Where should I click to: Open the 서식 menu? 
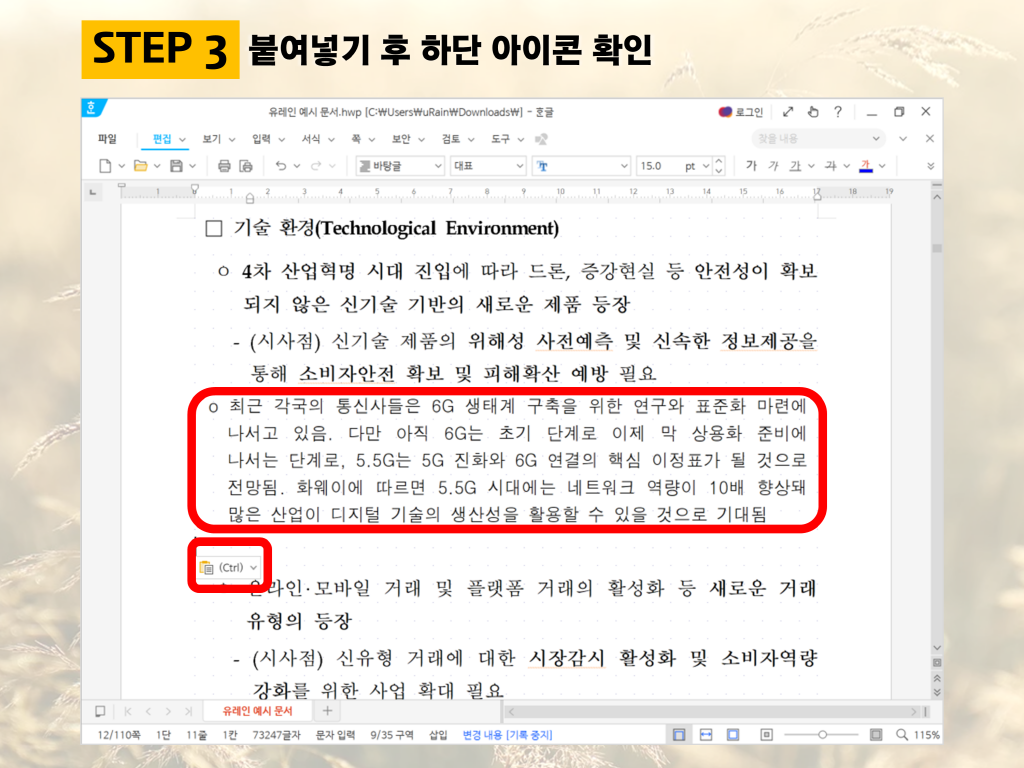tap(311, 138)
